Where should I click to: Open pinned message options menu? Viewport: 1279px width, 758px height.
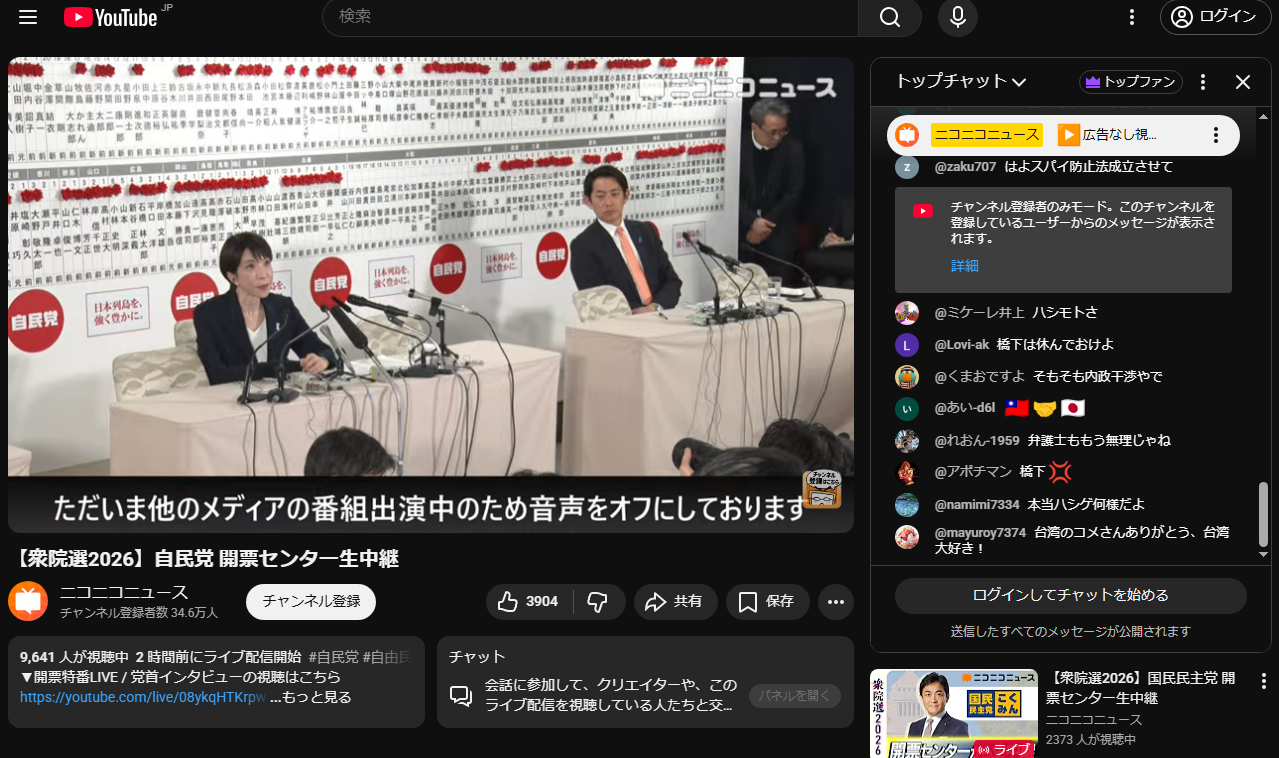pos(1216,135)
